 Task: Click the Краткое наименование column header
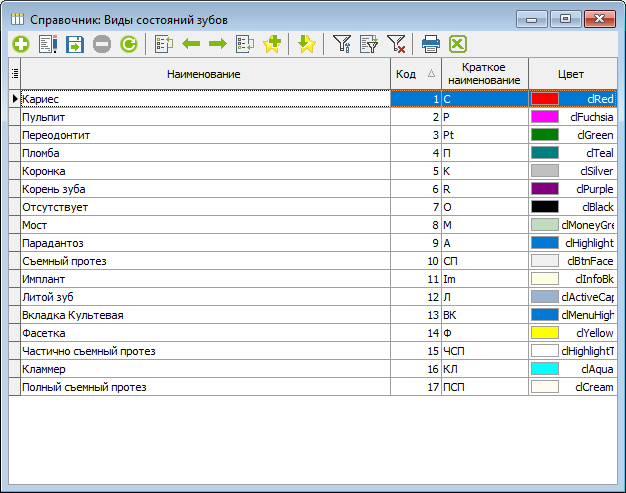tap(484, 74)
